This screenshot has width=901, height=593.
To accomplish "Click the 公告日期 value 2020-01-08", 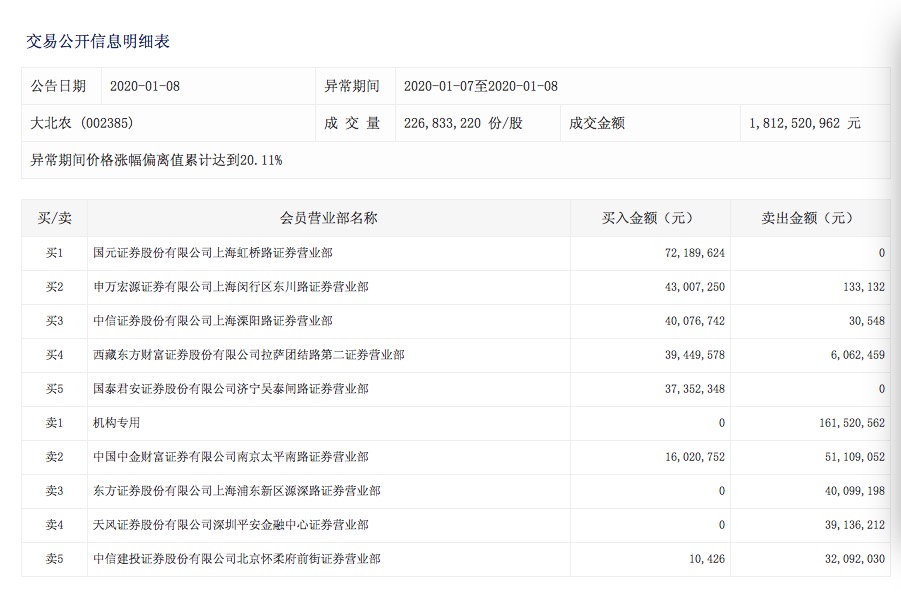I will coord(146,86).
